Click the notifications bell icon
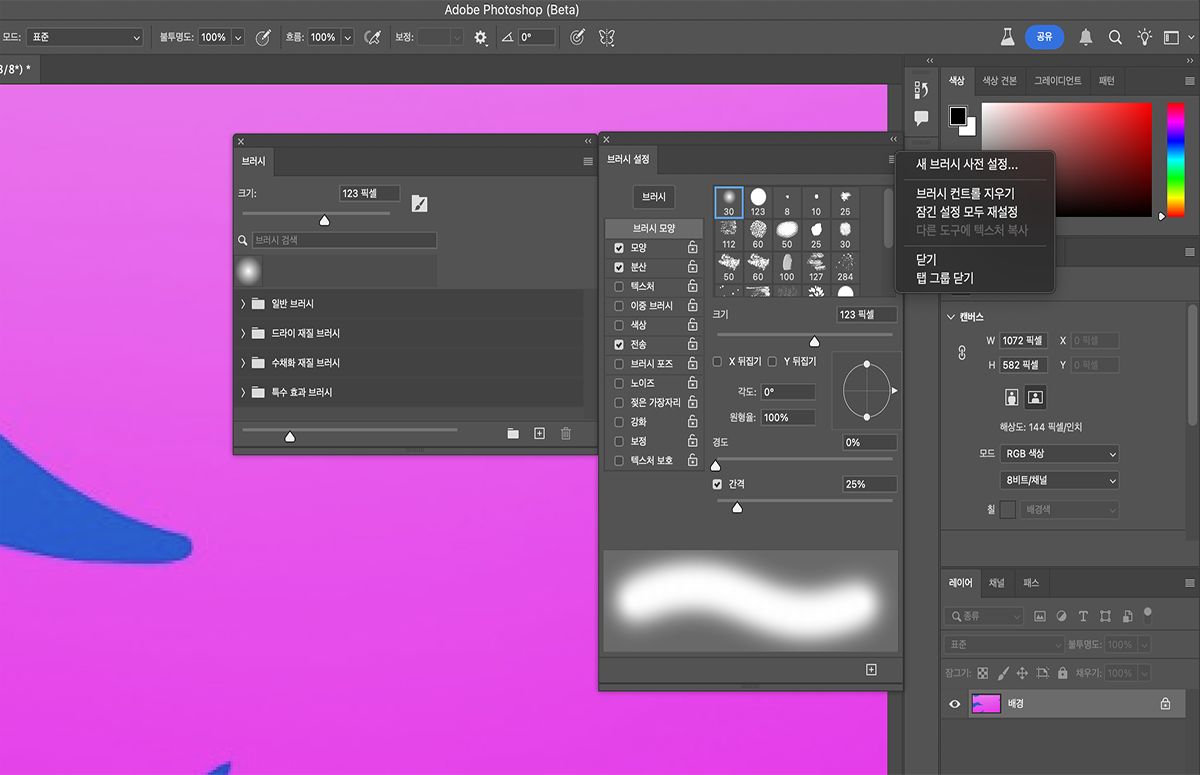Viewport: 1200px width, 775px height. [1086, 37]
